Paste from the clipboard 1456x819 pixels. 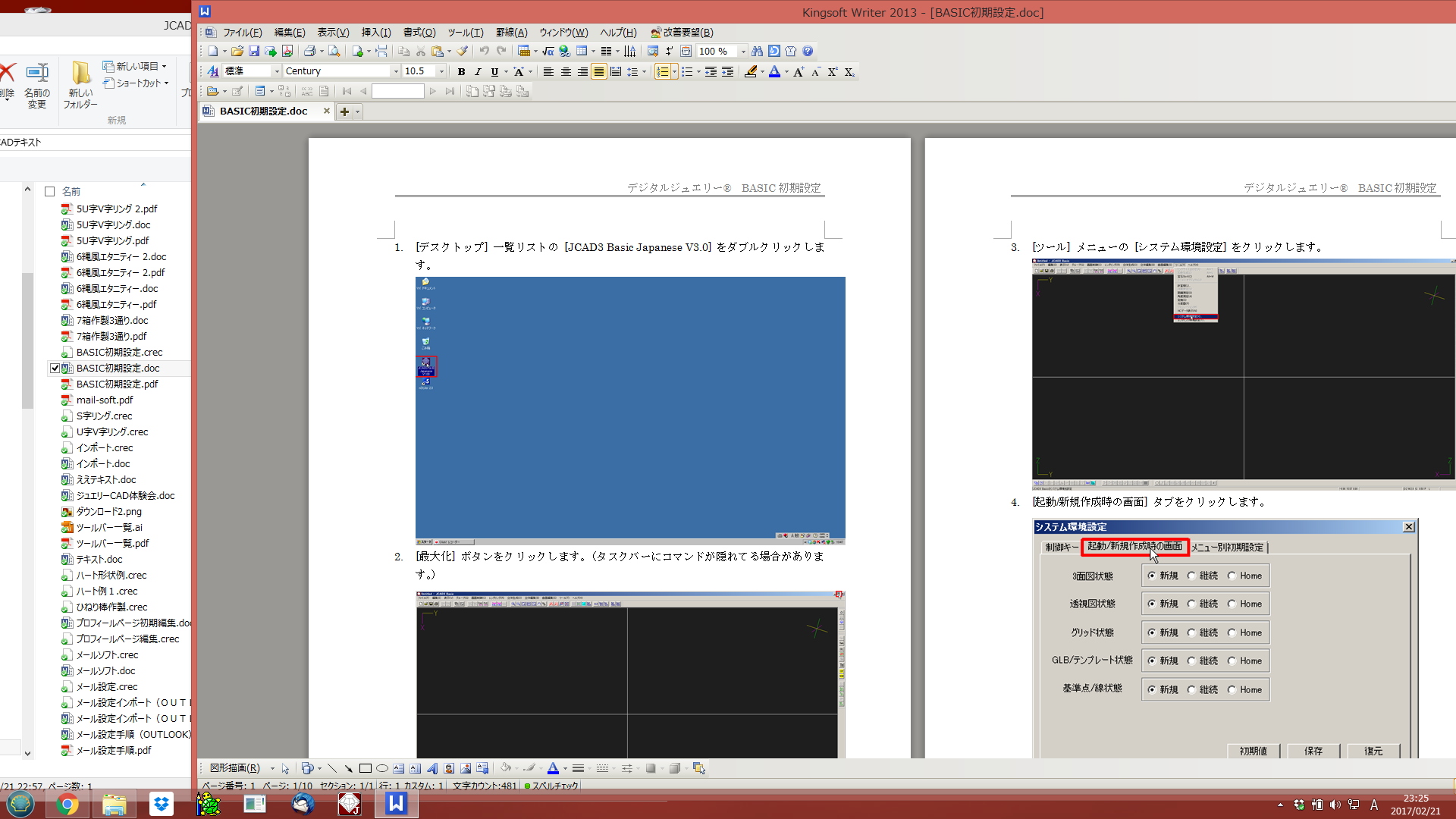coord(438,52)
